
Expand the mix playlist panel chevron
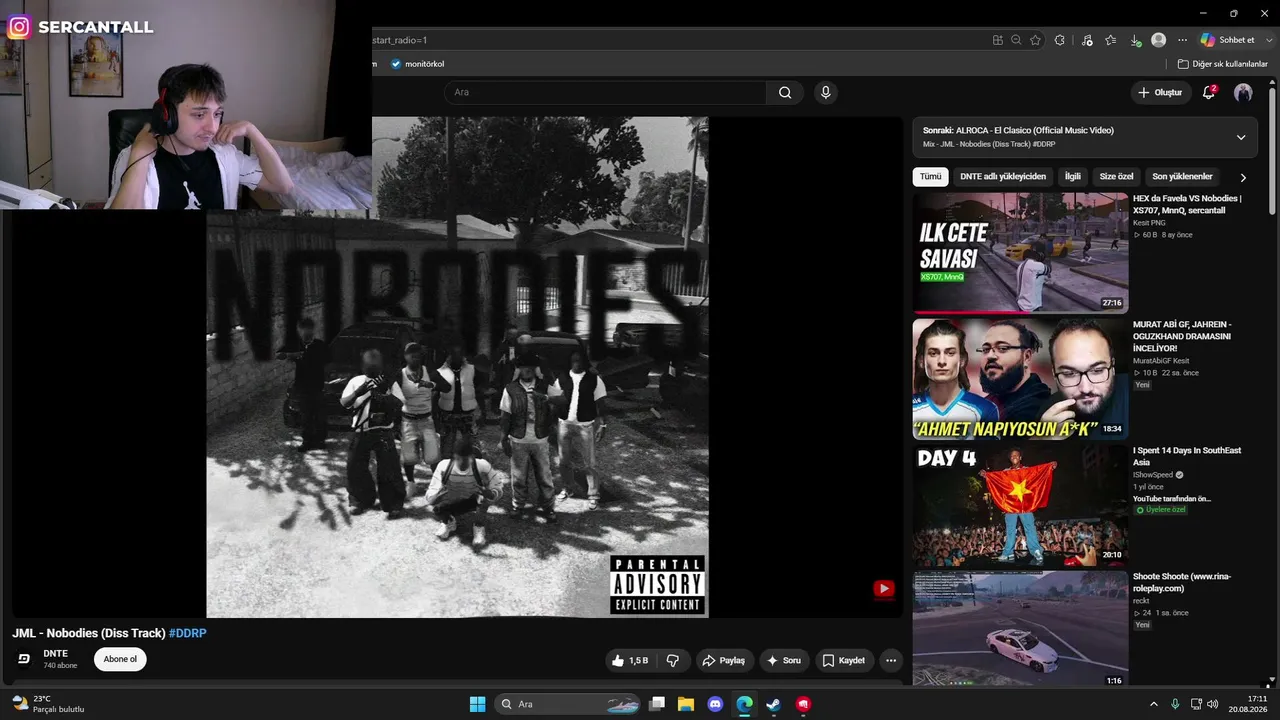click(1241, 137)
